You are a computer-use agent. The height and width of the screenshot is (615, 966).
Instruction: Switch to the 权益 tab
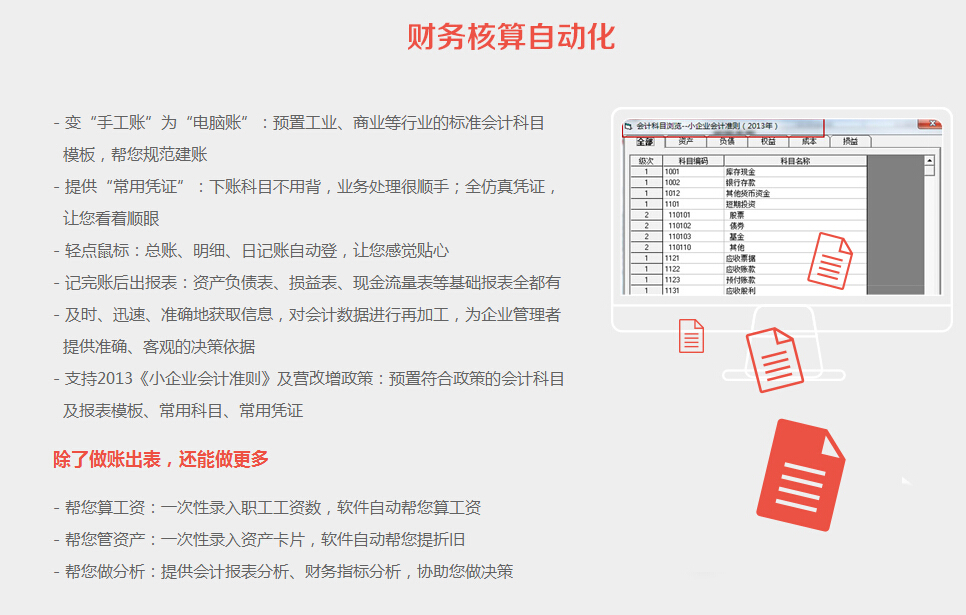point(768,142)
